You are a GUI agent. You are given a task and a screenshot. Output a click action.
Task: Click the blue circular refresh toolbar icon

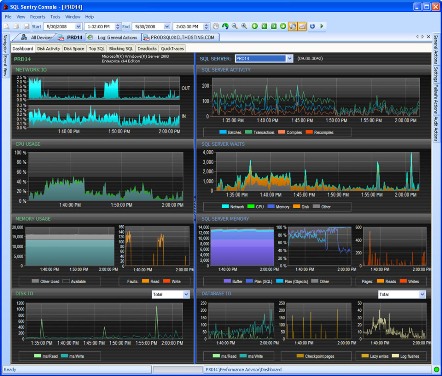click(312, 26)
